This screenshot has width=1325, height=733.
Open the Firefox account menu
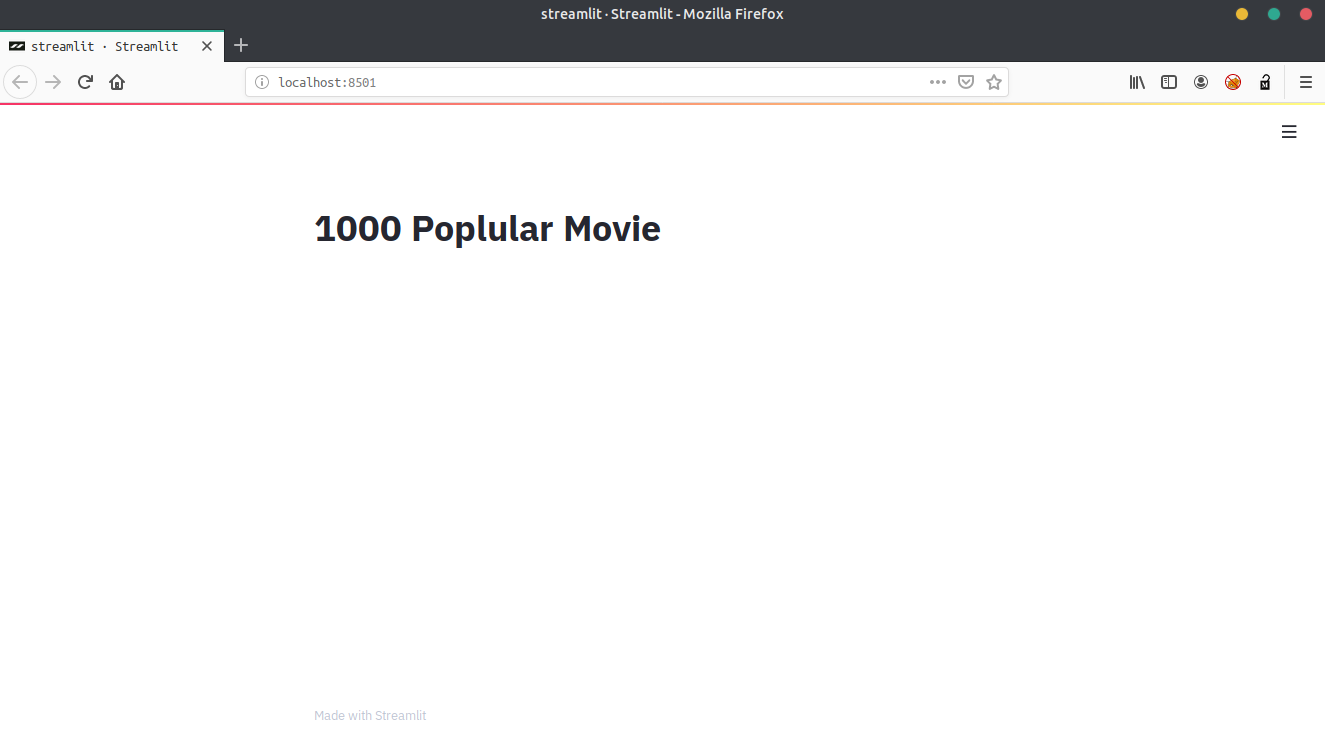point(1201,82)
